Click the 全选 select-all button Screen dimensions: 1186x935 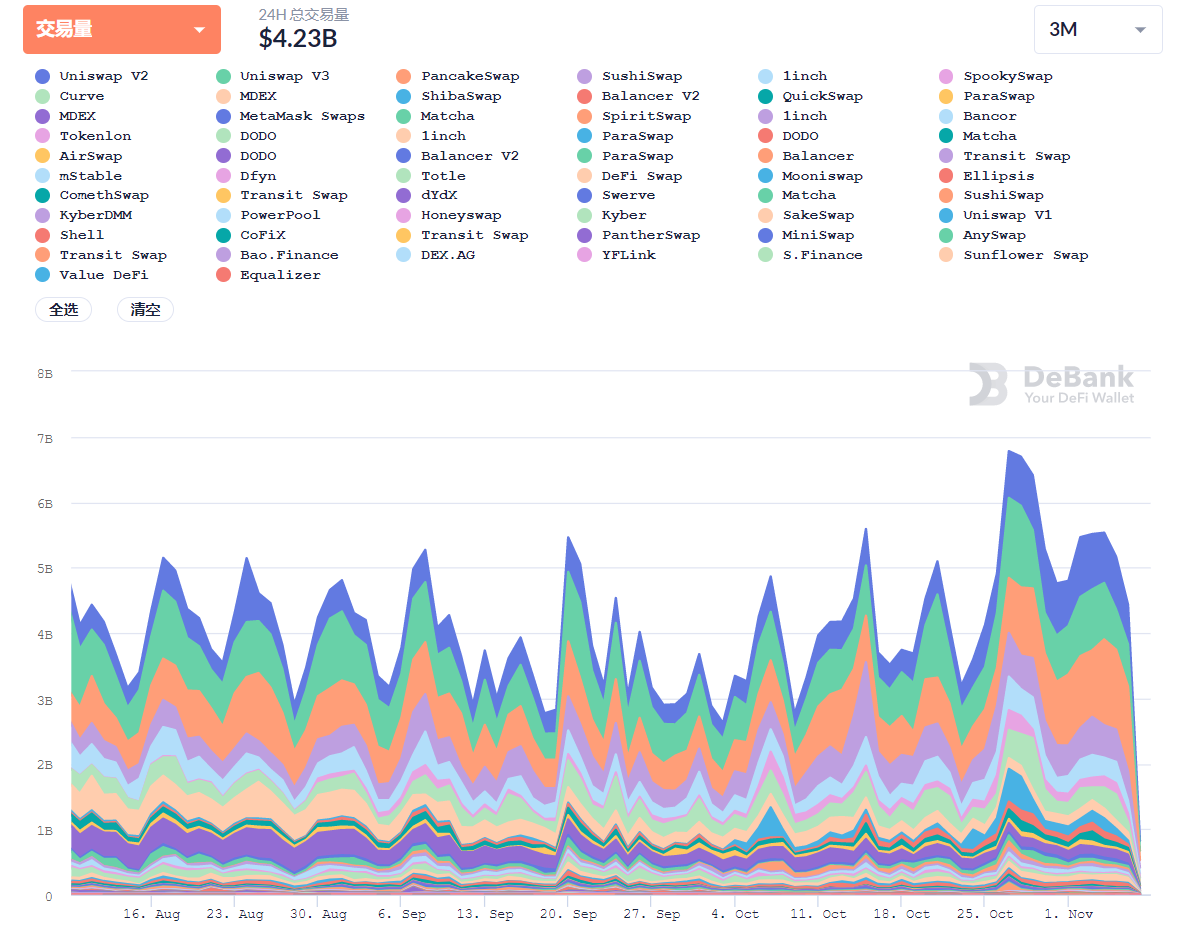click(64, 309)
